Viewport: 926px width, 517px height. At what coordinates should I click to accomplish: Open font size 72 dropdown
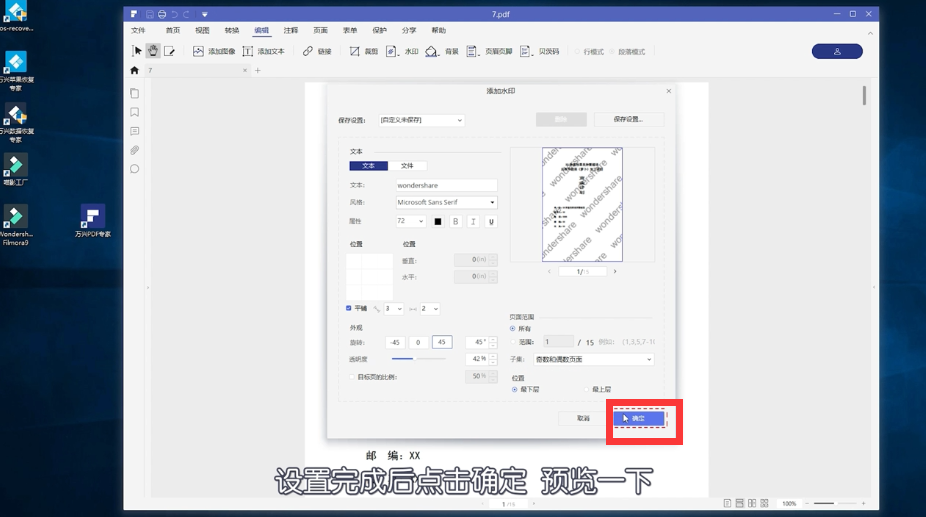point(410,221)
